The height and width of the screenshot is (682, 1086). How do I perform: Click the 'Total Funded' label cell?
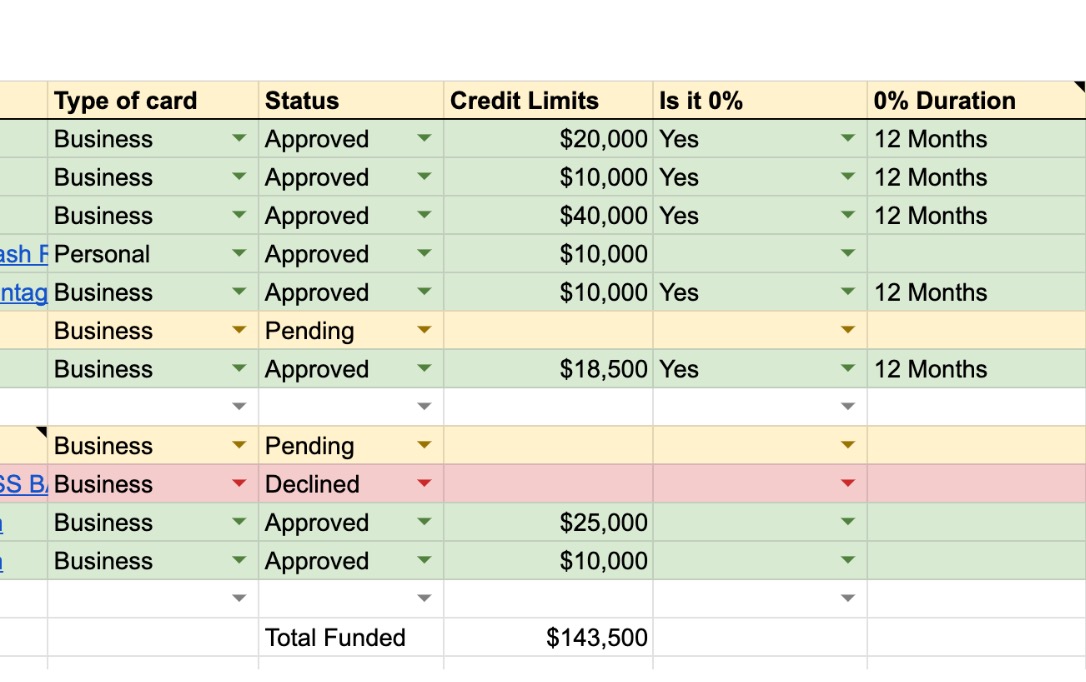coord(350,638)
